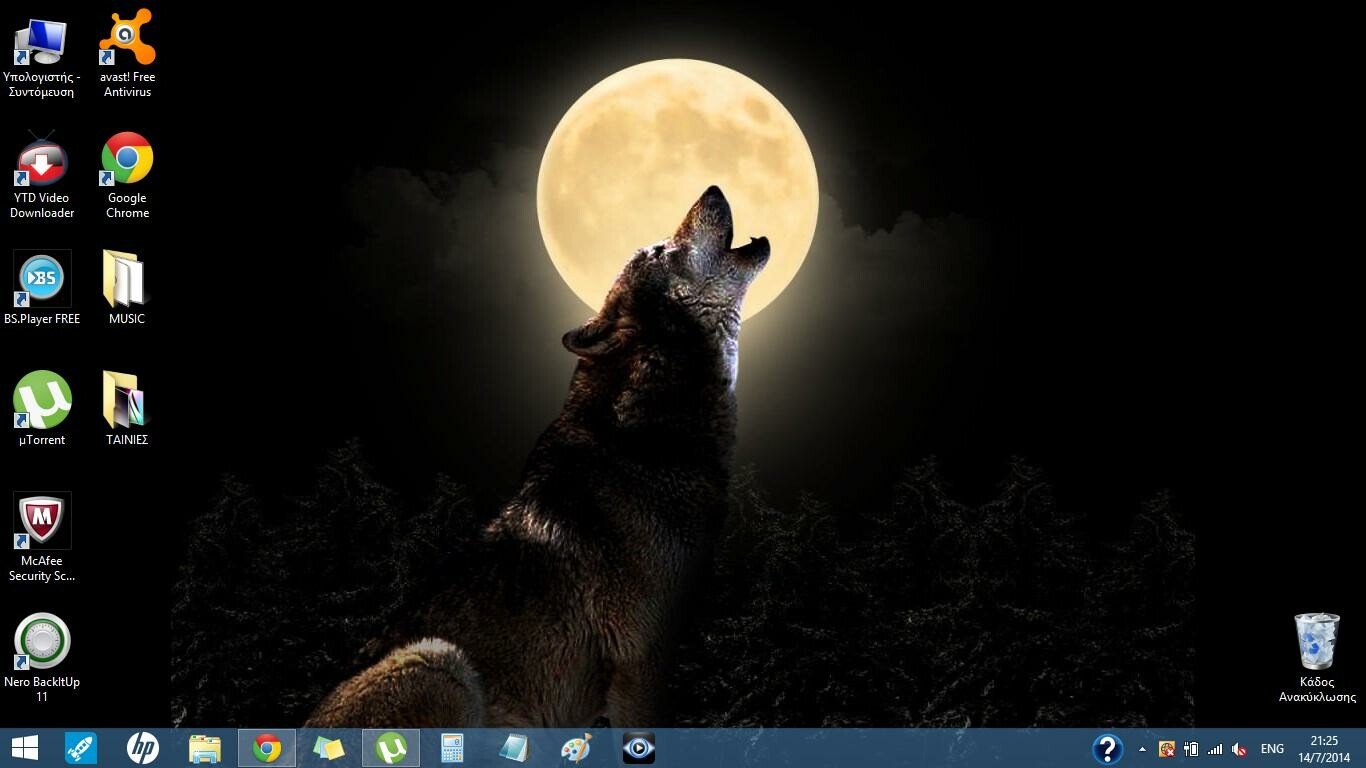Image resolution: width=1366 pixels, height=768 pixels.
Task: Open the ENG input language selector
Action: tap(1272, 749)
